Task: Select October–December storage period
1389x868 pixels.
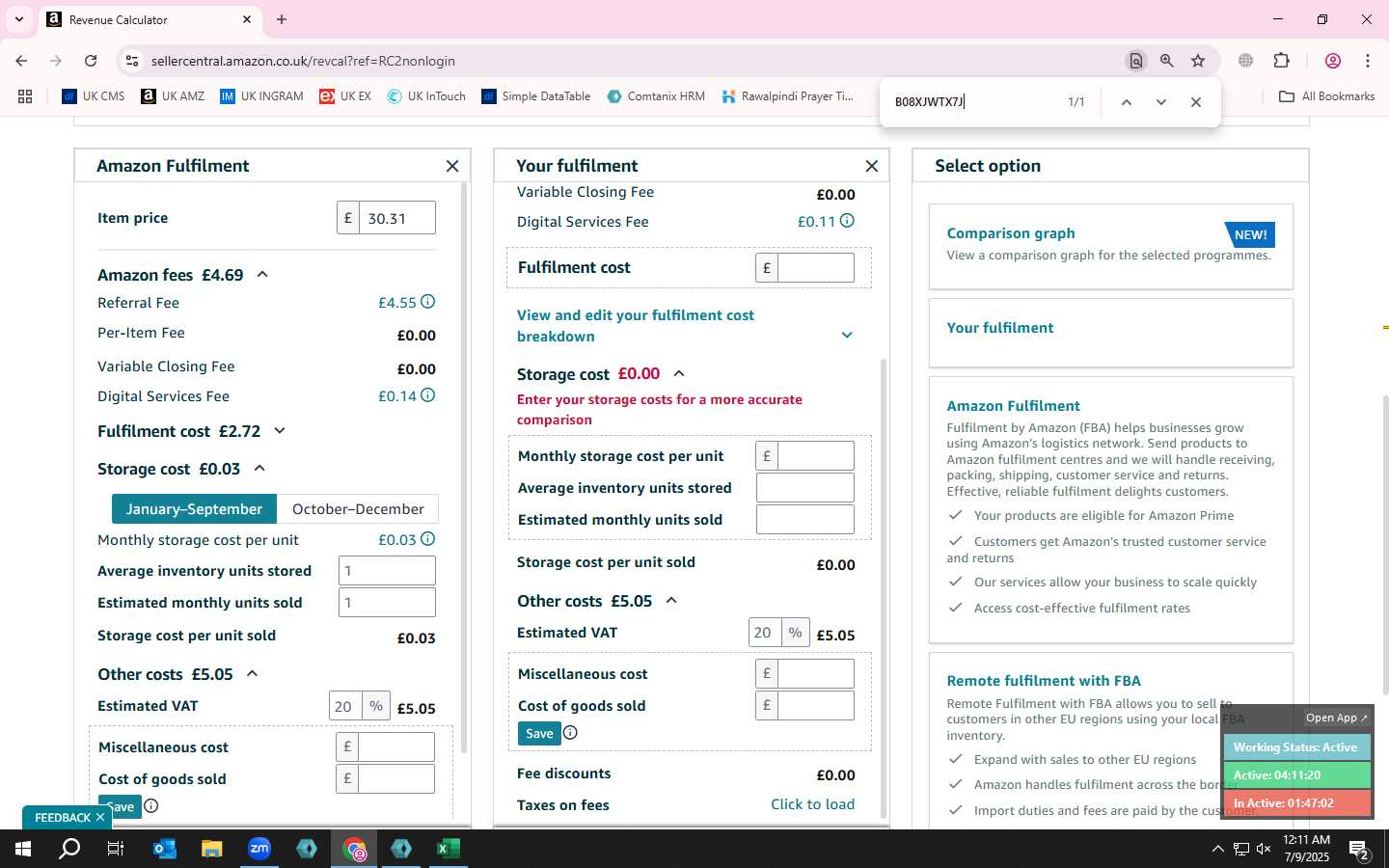Action: pos(358,508)
